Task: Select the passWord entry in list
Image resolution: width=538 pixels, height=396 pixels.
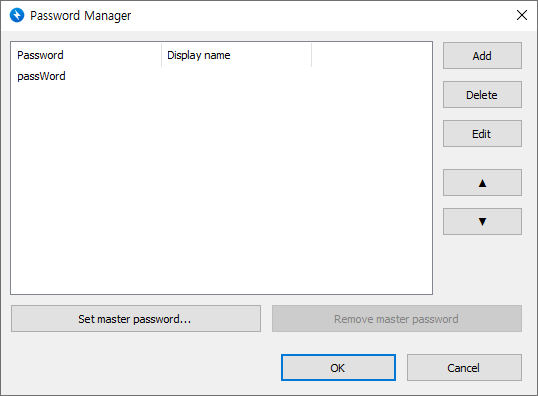Action: click(41, 76)
